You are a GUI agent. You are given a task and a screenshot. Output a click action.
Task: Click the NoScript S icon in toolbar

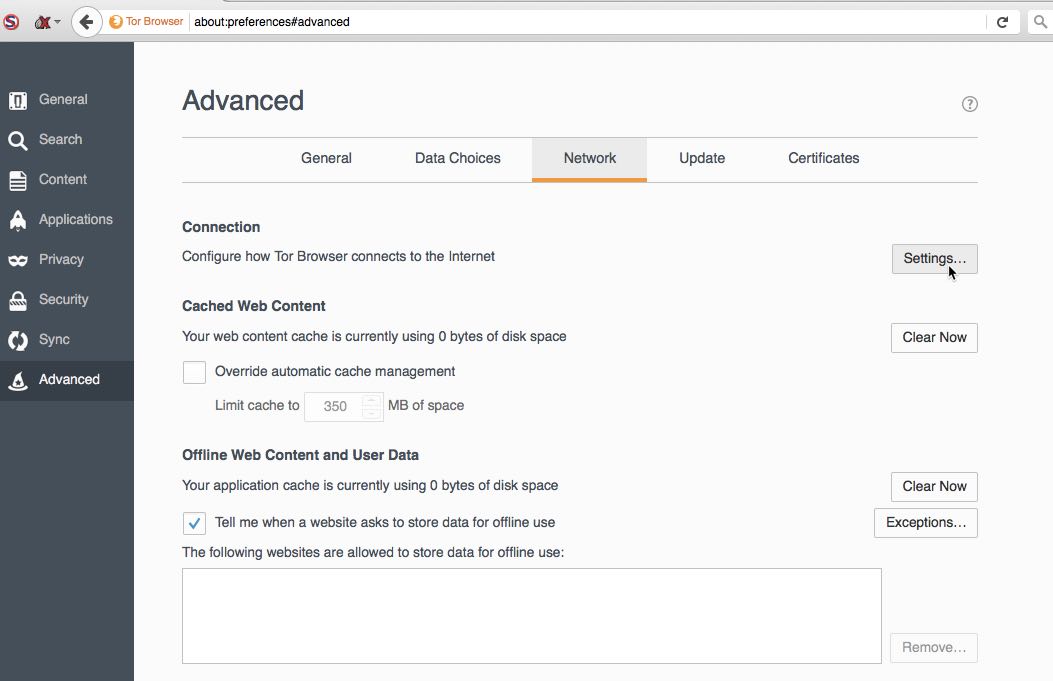coord(11,21)
